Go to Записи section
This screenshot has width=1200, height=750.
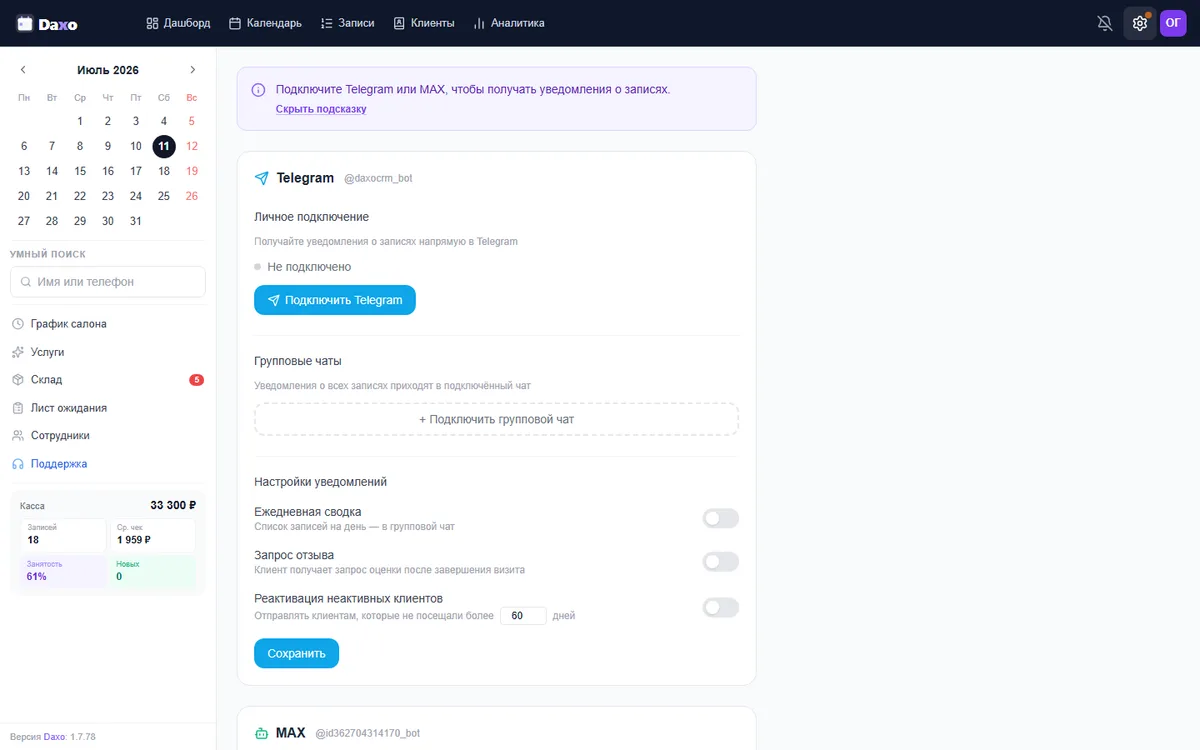[347, 23]
